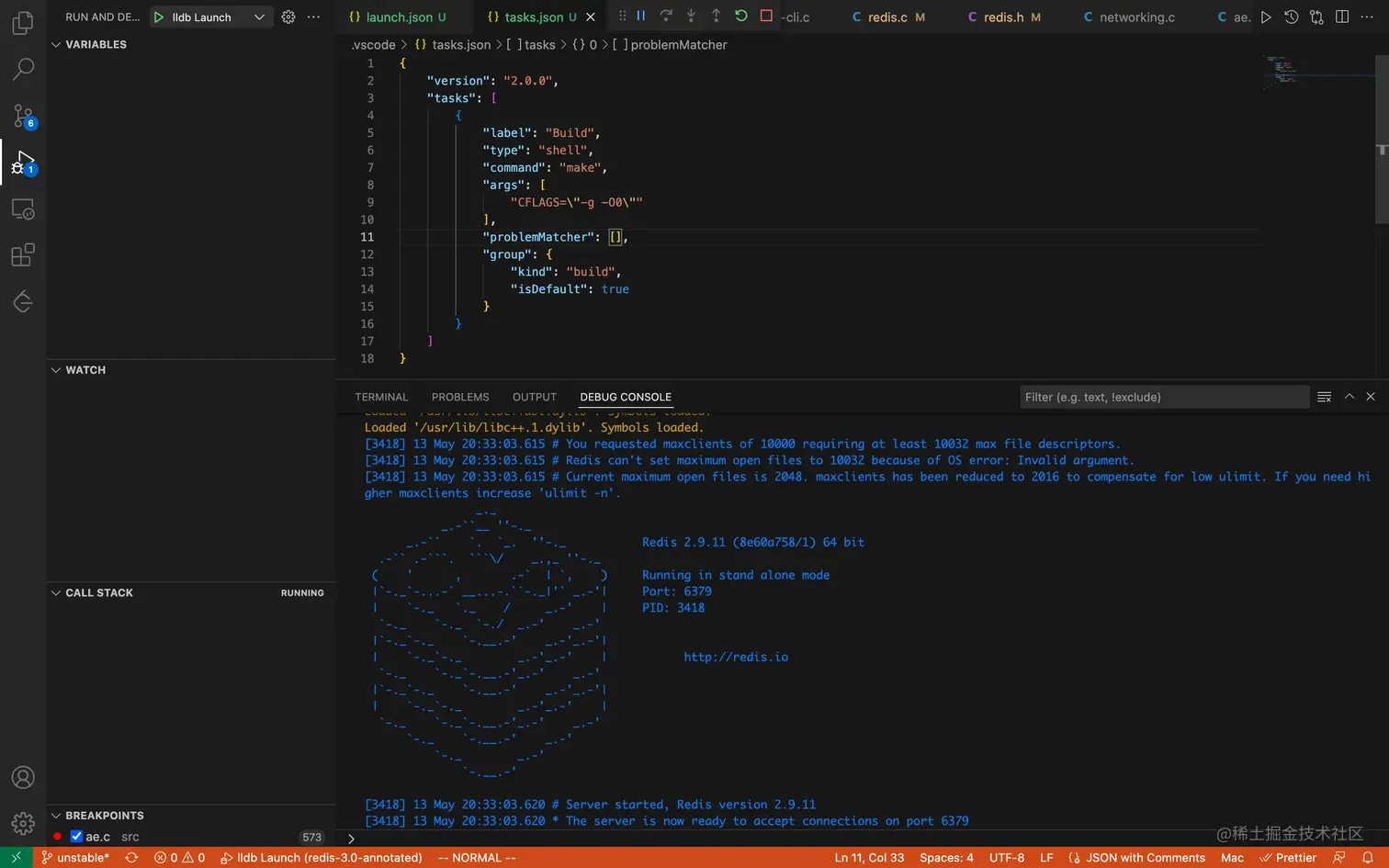Open Run and Debug view icon
This screenshot has width=1389, height=868.
(23, 163)
